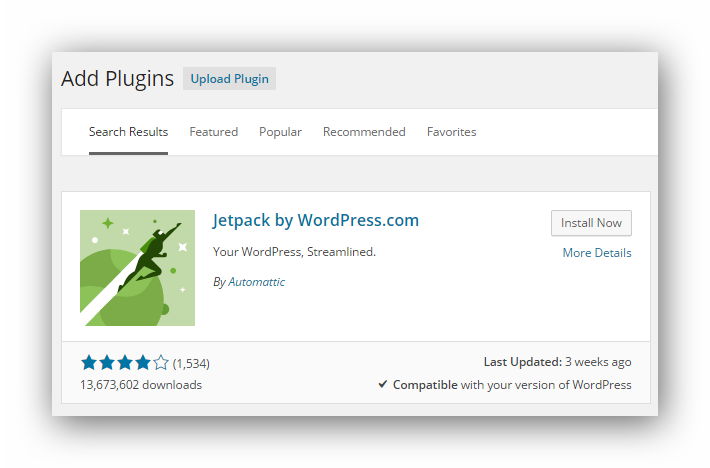
Task: Click the Jetpack plugin thumbnail image
Action: [x=137, y=268]
